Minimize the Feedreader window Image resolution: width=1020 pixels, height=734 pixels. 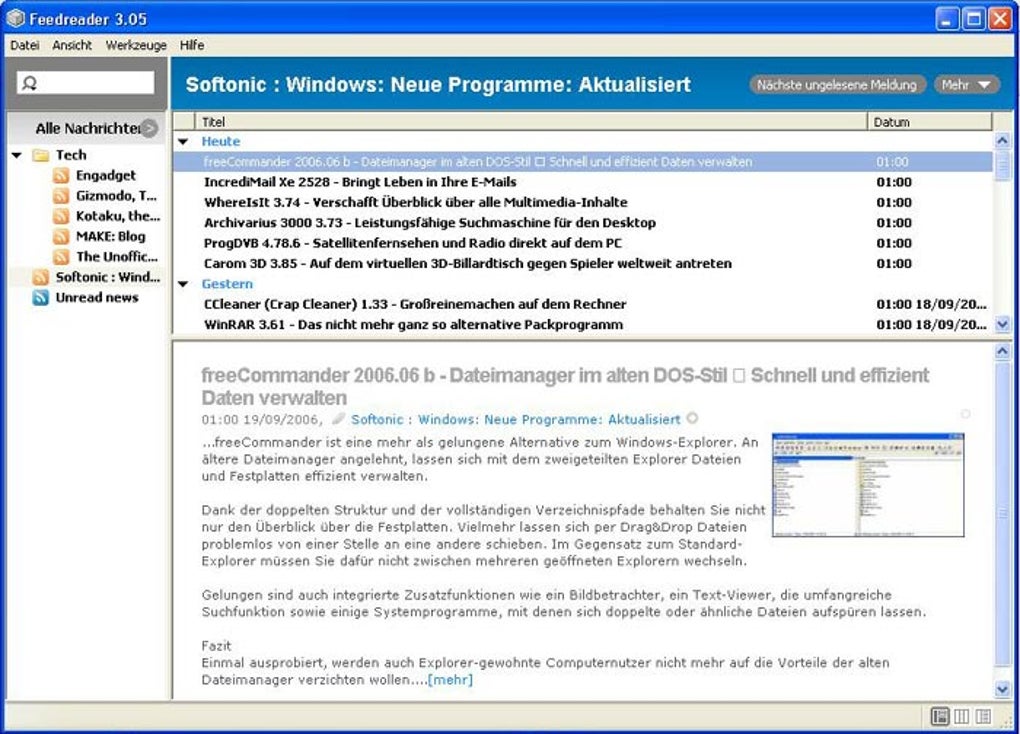point(947,19)
